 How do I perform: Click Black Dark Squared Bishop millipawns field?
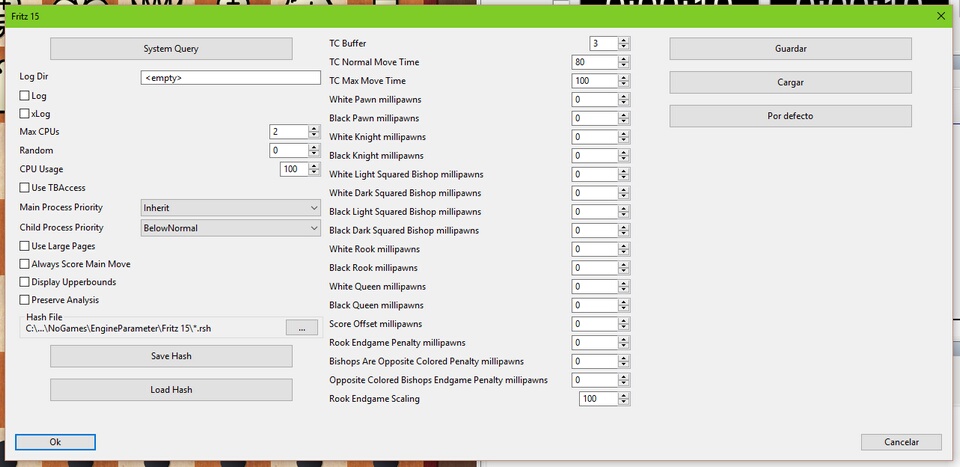(x=594, y=230)
